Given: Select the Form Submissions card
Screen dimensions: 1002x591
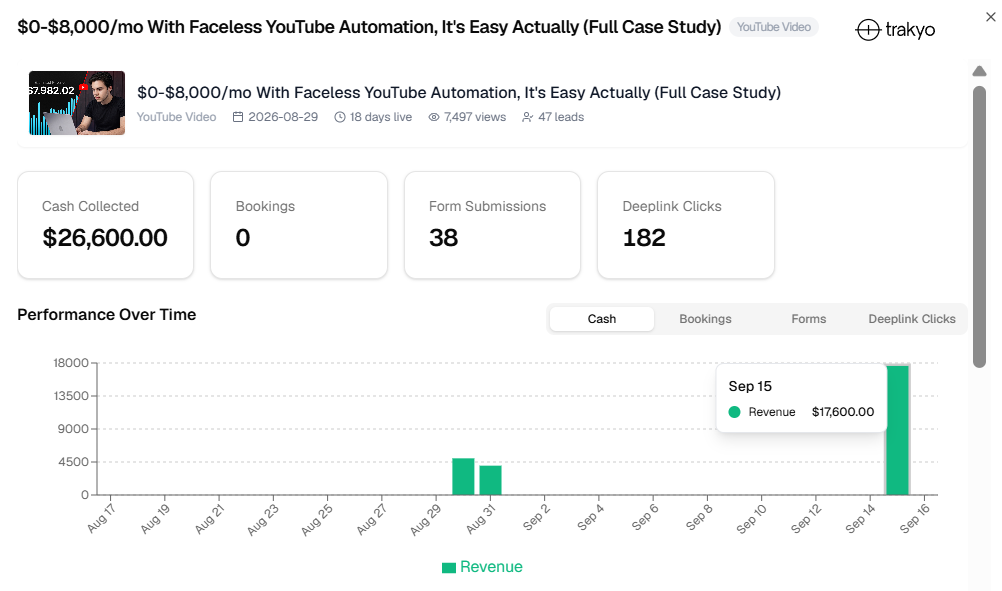Looking at the screenshot, I should (x=493, y=225).
